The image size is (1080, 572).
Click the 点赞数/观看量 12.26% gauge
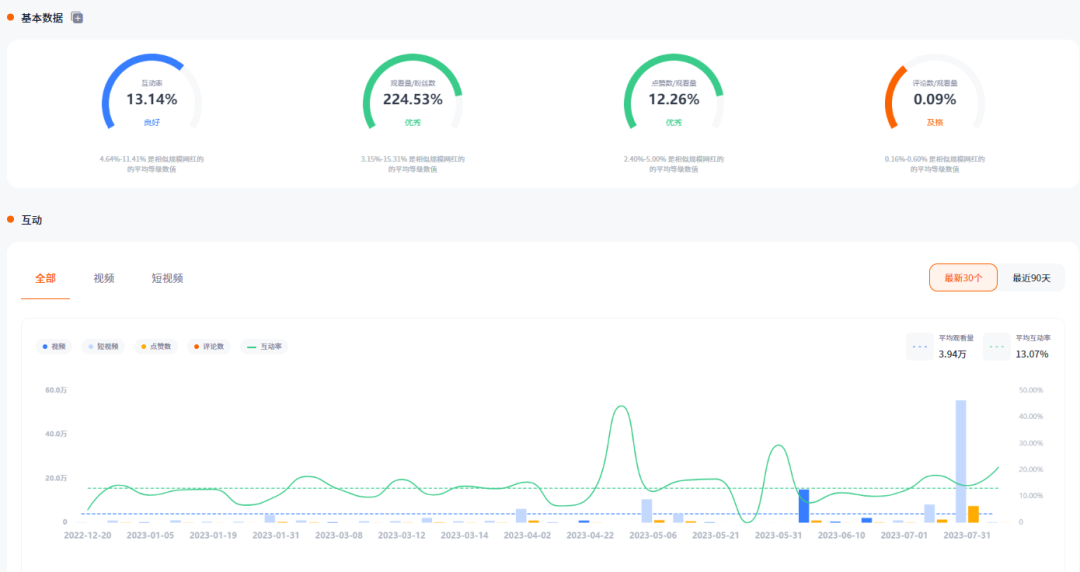[674, 92]
